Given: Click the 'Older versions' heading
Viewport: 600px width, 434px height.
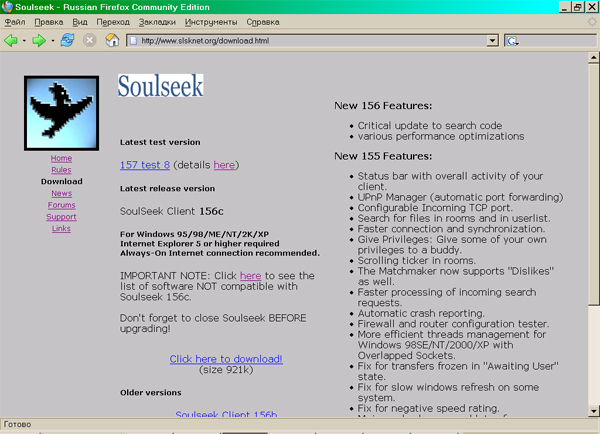Looking at the screenshot, I should (151, 393).
